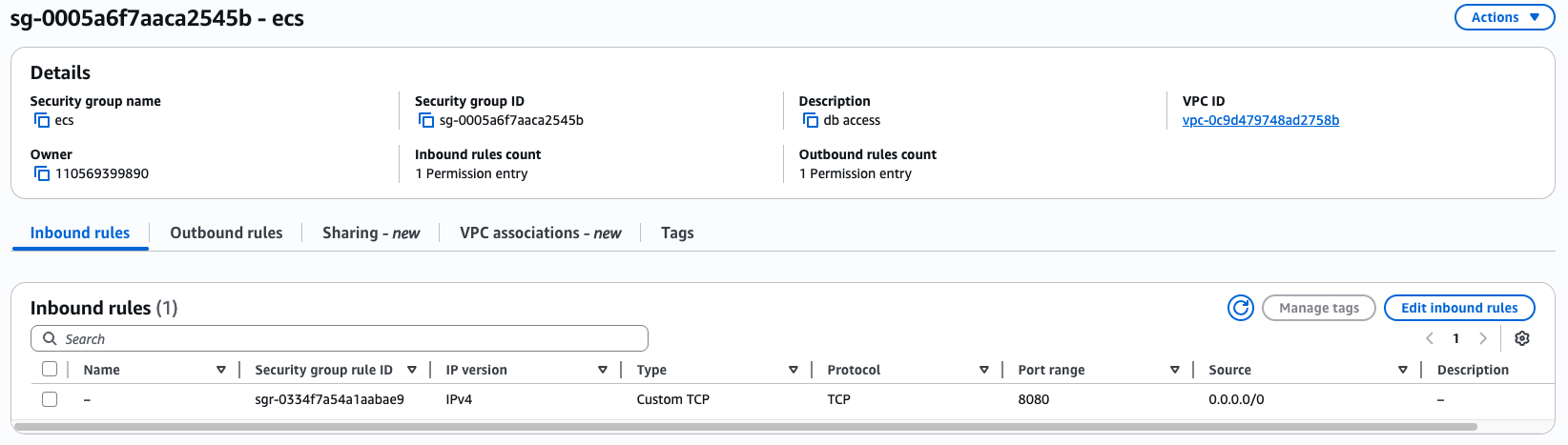Open VPC link vpc-0c9d479748ad2758b
The image size is (1568, 445).
click(1261, 120)
